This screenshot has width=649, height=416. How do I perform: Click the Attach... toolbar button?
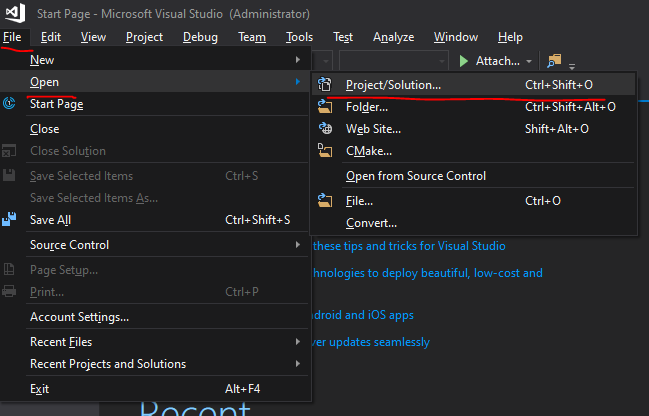click(490, 61)
